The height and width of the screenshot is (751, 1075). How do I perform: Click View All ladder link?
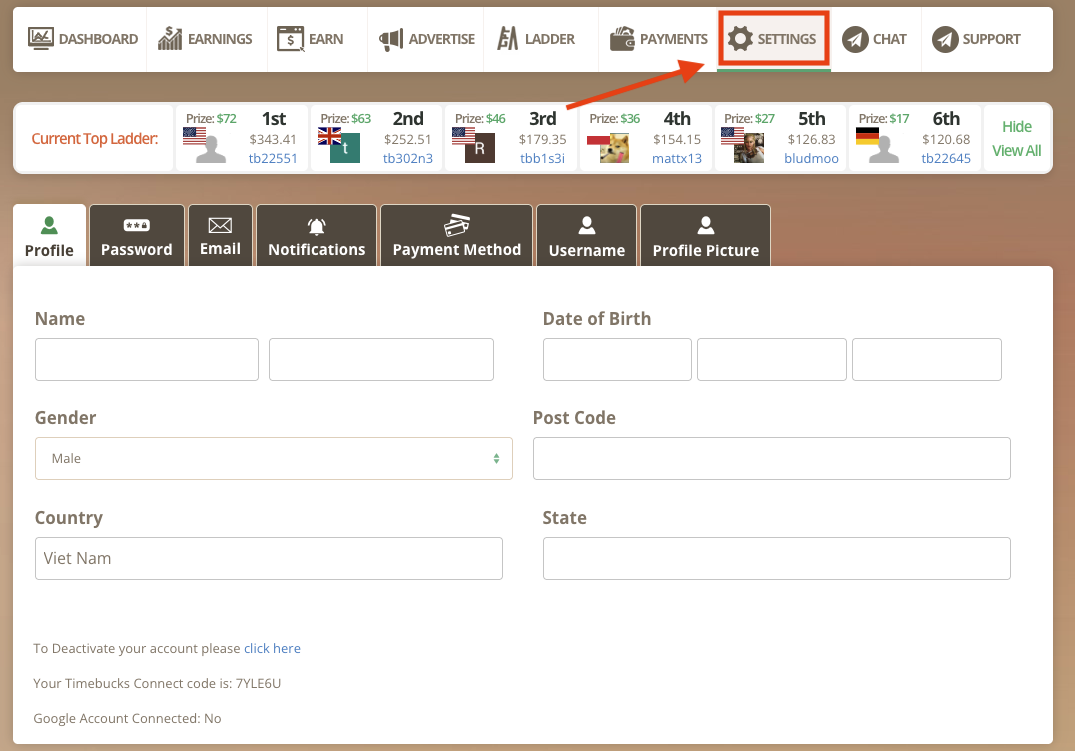coord(1016,151)
